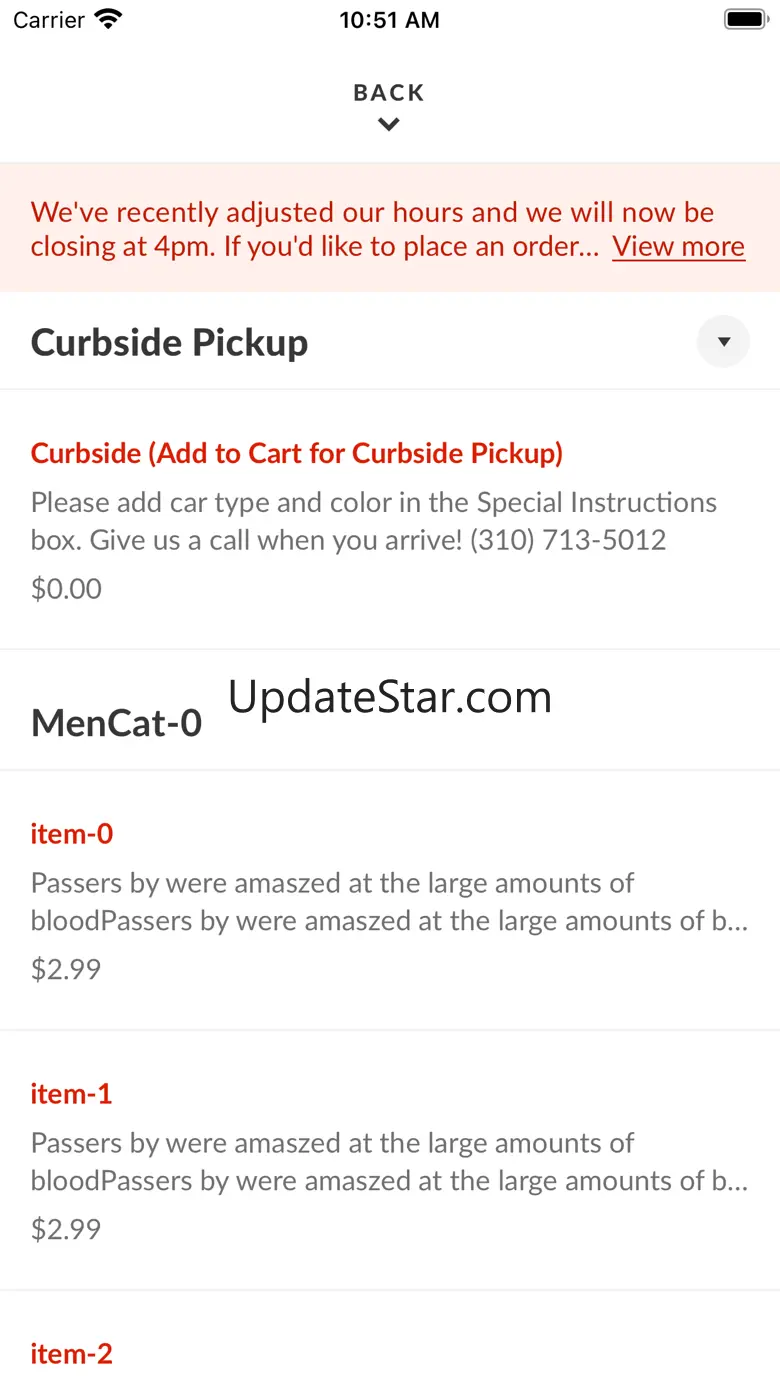Viewport: 780px width, 1387px height.
Task: Open the item-0 menu item
Action: tap(72, 833)
